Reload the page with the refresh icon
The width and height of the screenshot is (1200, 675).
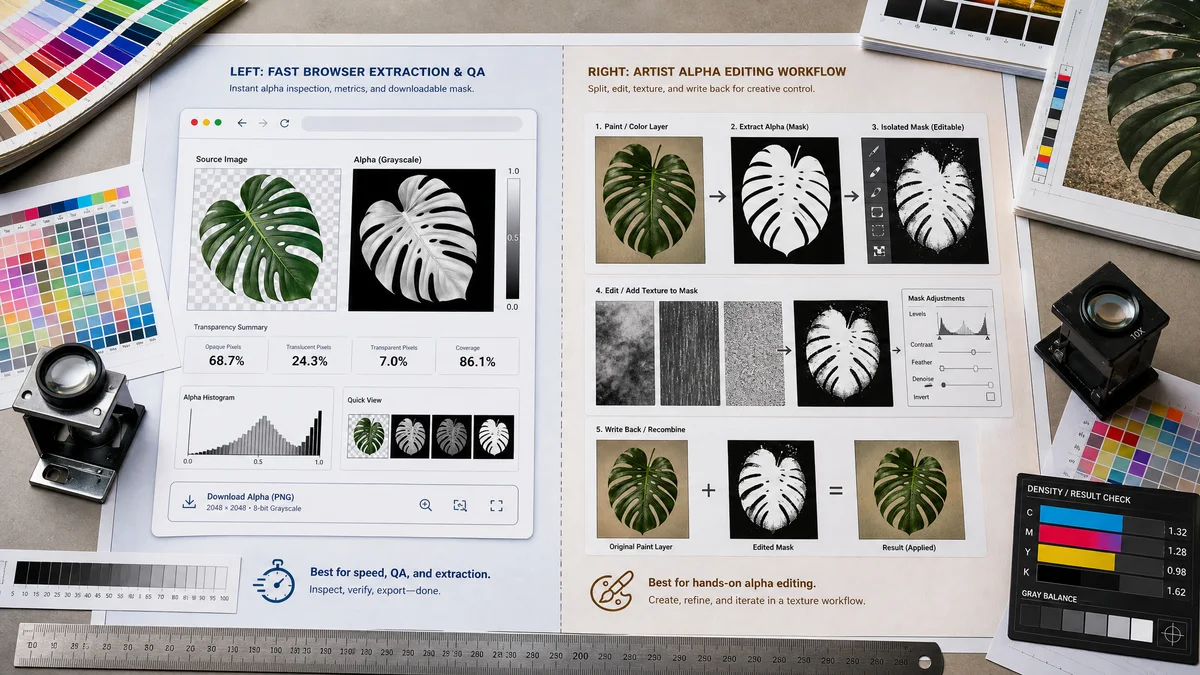[x=284, y=123]
